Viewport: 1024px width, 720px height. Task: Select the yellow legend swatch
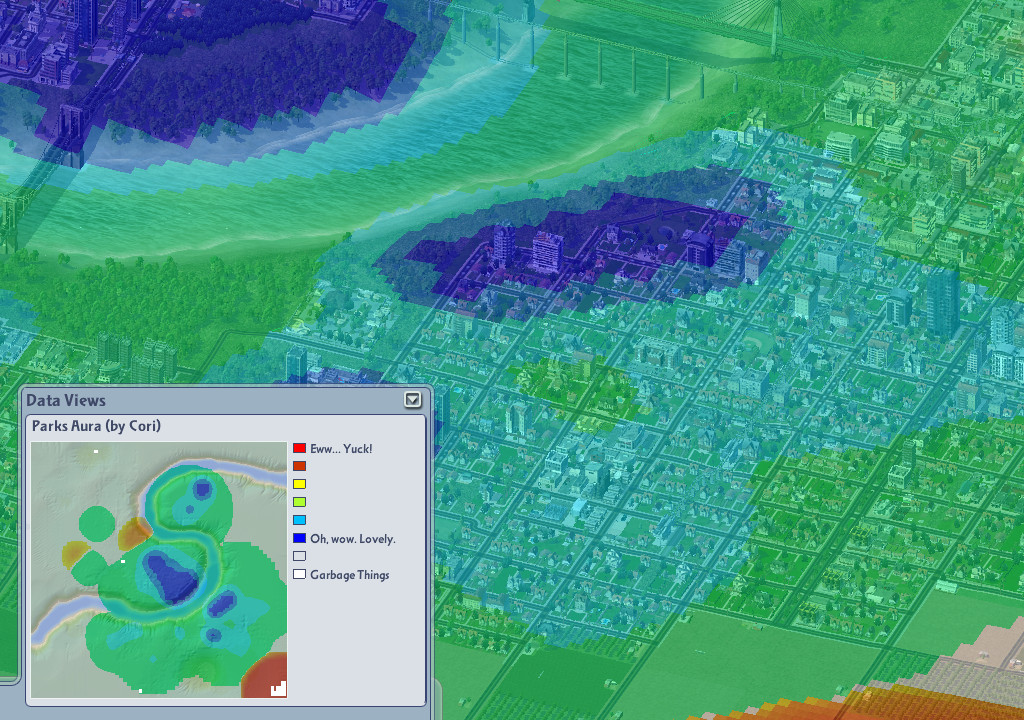click(299, 484)
